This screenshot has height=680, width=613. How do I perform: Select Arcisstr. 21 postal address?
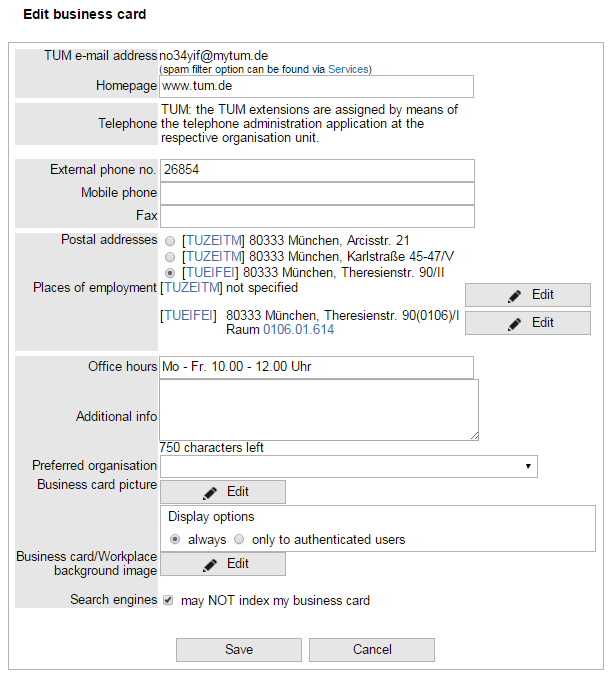pos(170,241)
